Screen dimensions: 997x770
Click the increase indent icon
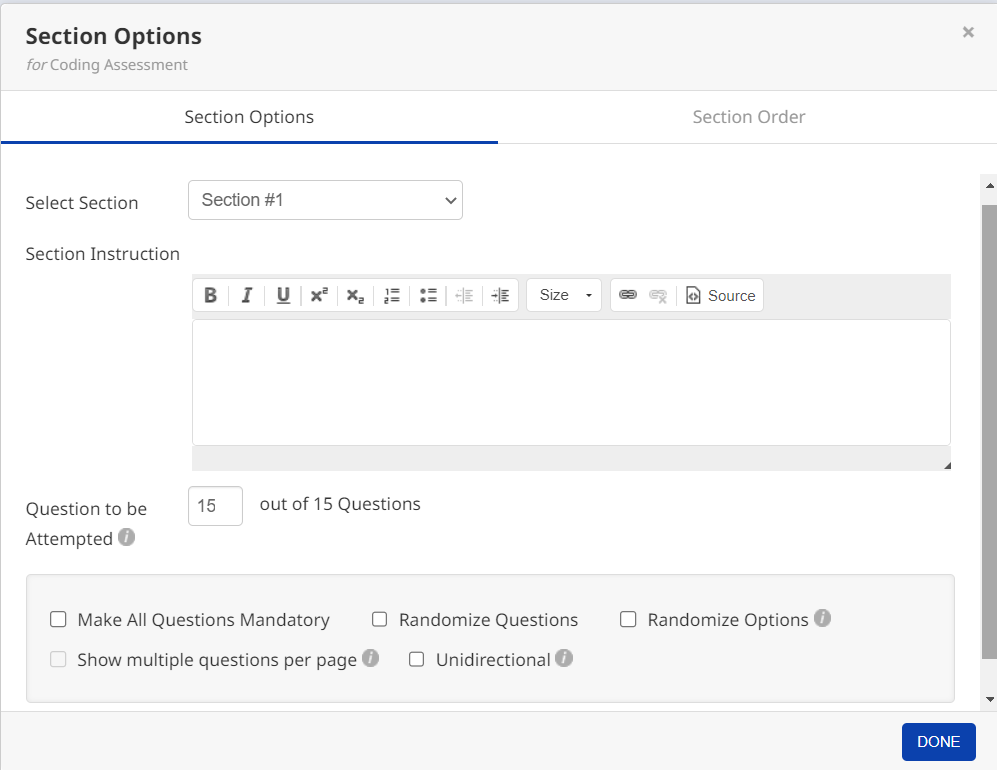click(x=500, y=296)
